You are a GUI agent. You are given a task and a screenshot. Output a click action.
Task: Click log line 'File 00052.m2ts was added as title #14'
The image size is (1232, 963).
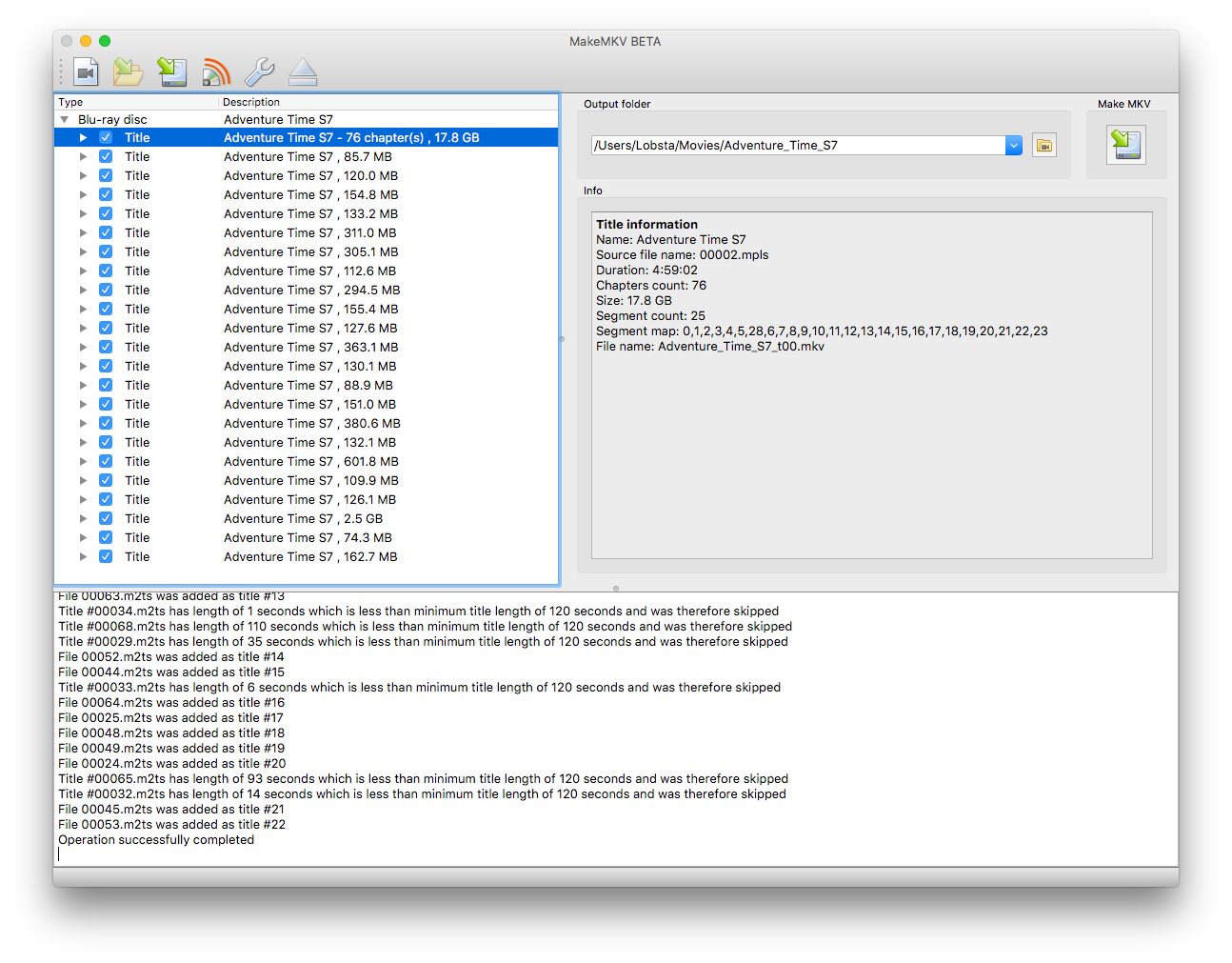coord(171,657)
